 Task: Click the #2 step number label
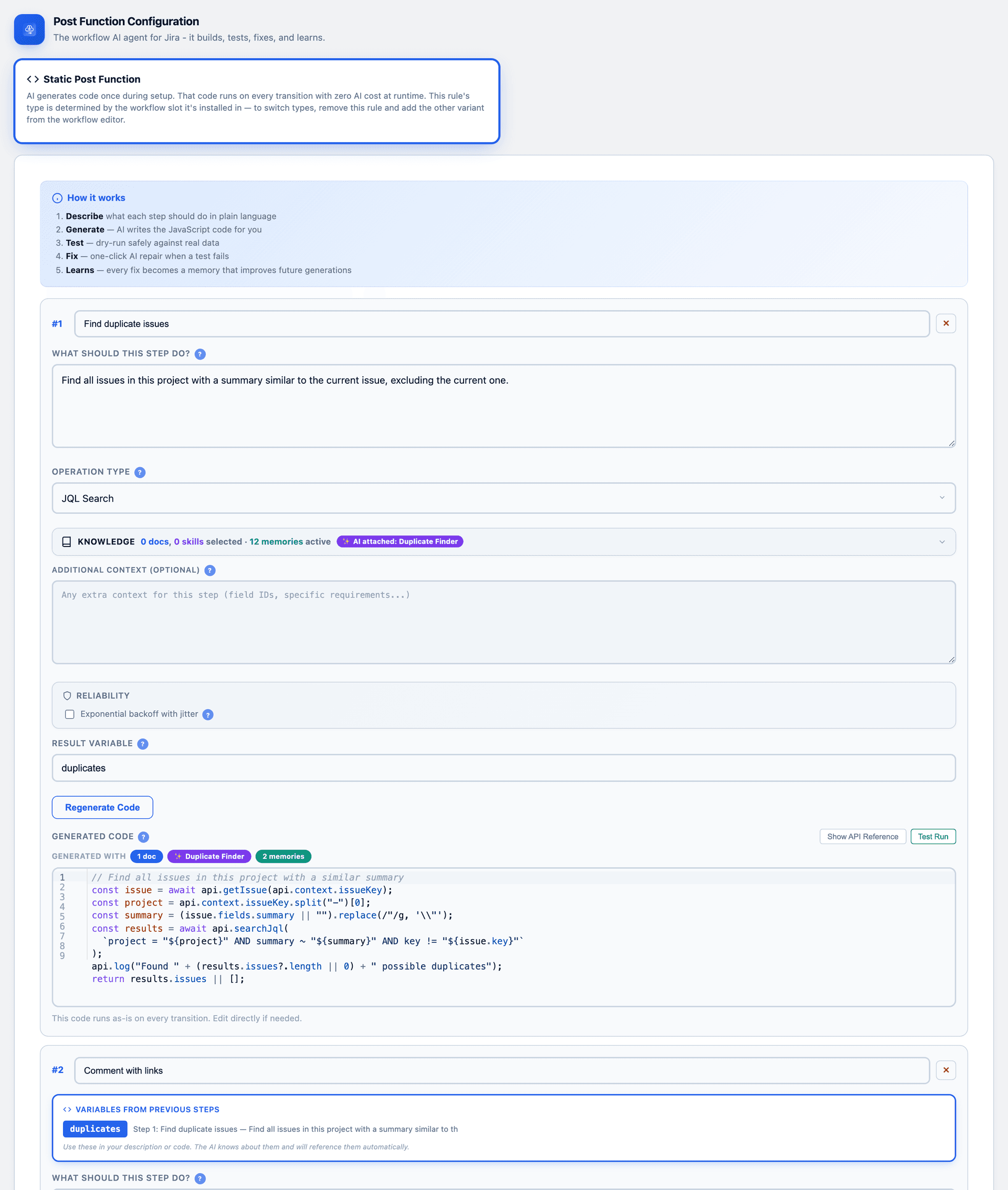(x=58, y=1070)
